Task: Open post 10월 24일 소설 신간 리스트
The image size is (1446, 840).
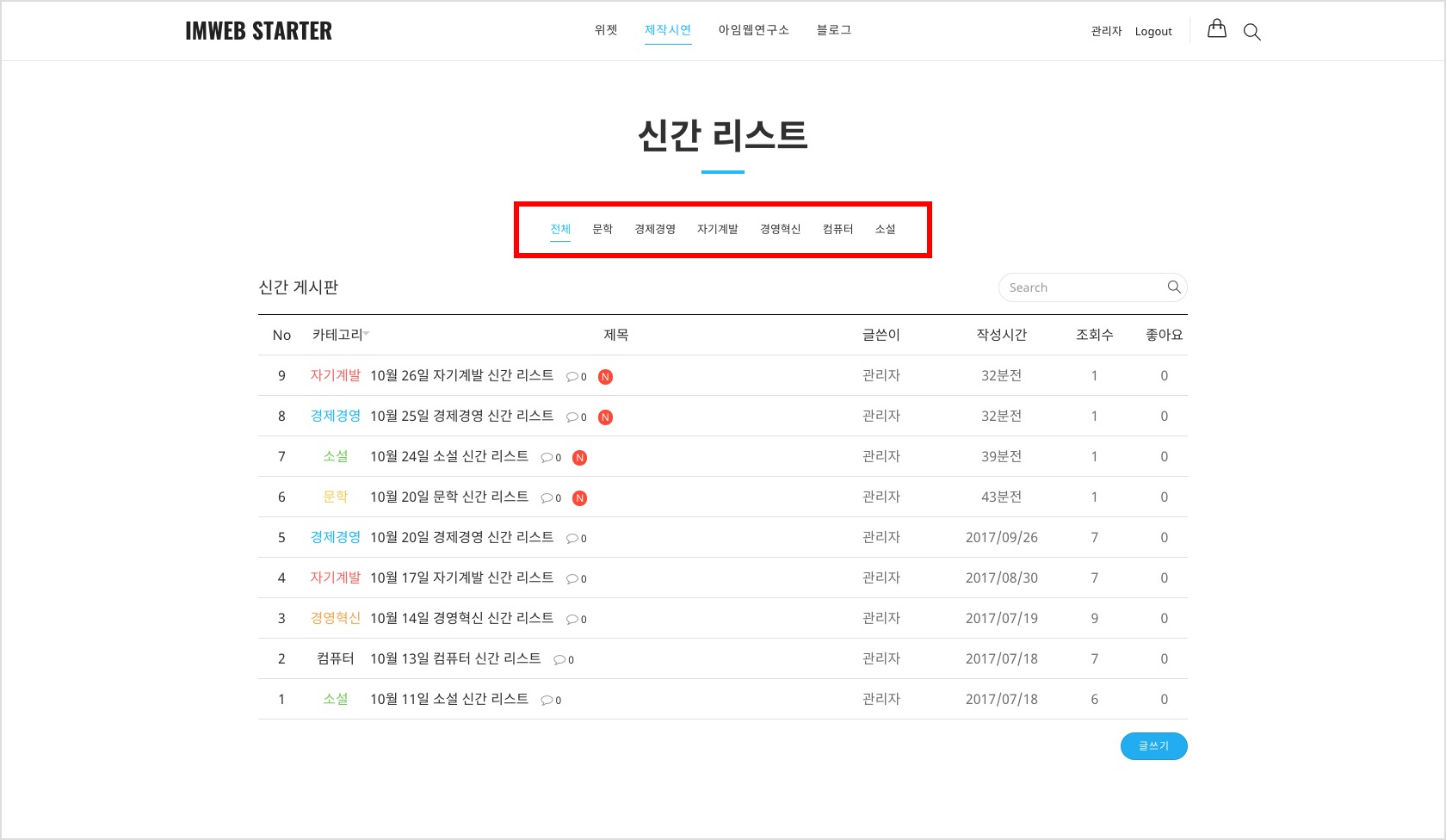Action: 449,456
